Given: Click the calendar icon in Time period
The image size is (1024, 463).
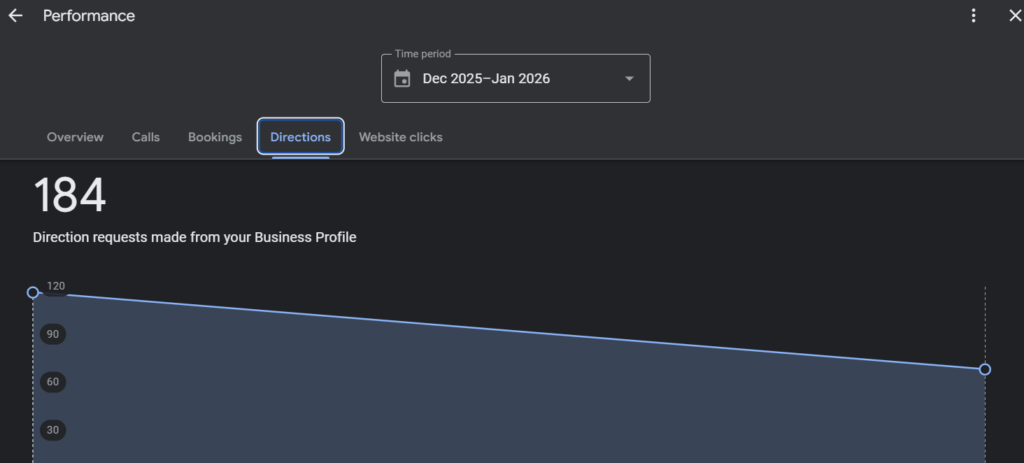Looking at the screenshot, I should pyautogui.click(x=402, y=79).
